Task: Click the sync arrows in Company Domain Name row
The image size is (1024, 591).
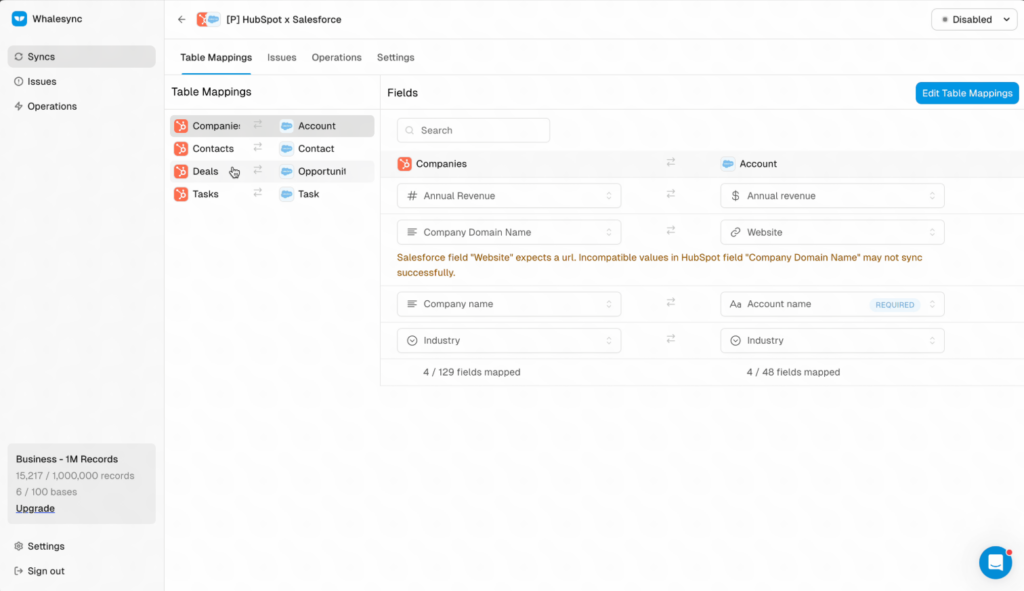Action: pyautogui.click(x=671, y=231)
